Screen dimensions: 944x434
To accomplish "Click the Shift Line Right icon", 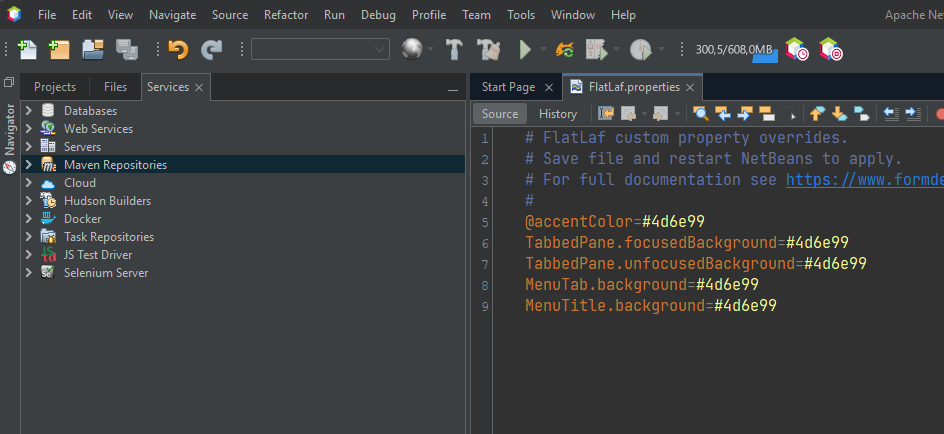I will coord(913,113).
